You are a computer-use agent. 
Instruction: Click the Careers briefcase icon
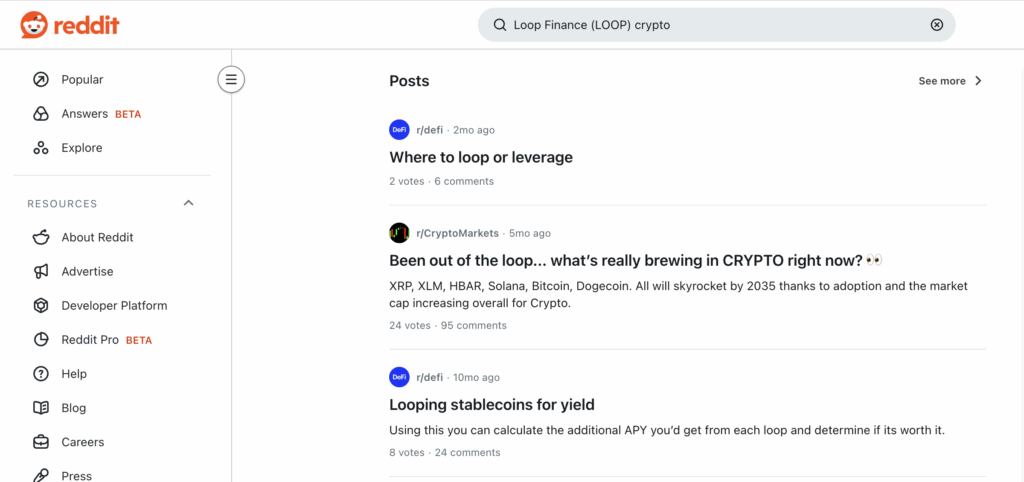(x=41, y=442)
